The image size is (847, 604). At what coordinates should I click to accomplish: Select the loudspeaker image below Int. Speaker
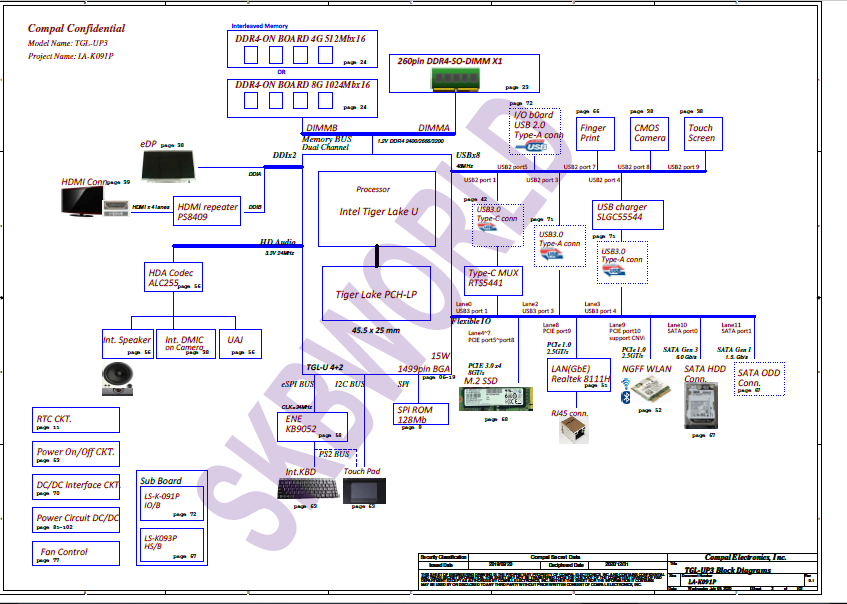point(117,379)
